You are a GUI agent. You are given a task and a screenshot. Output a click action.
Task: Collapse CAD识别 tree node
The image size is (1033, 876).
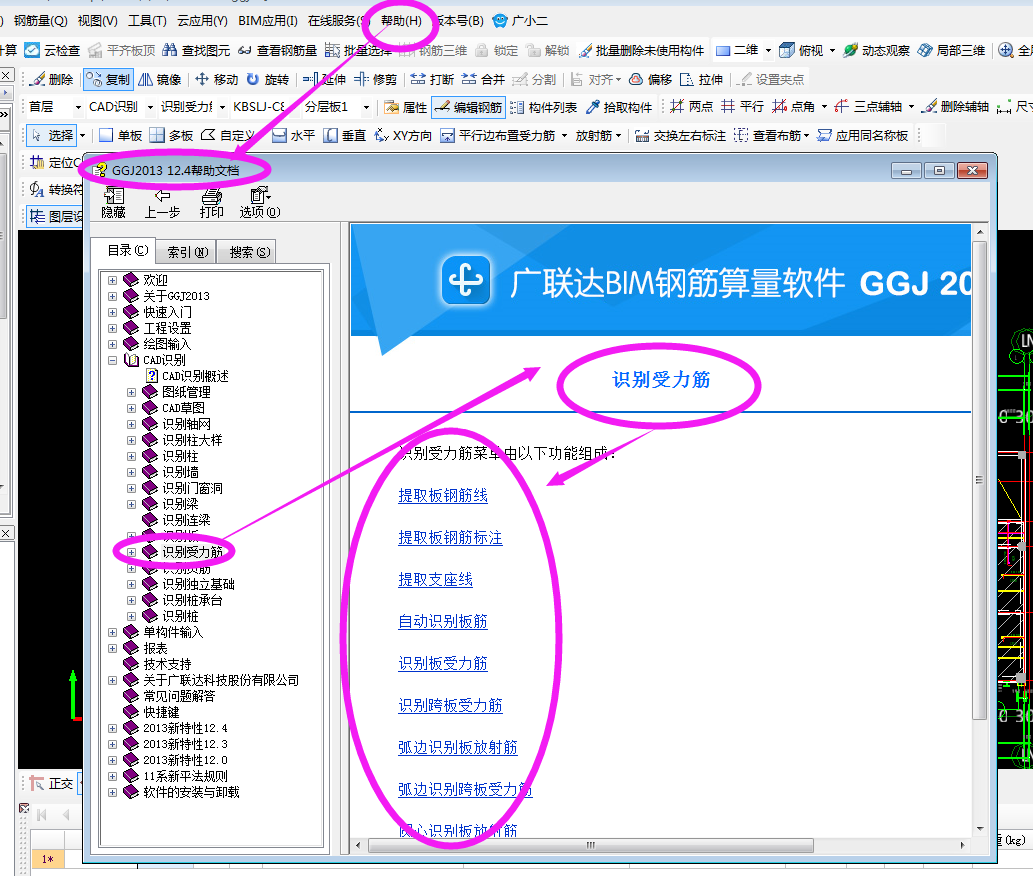[x=113, y=360]
